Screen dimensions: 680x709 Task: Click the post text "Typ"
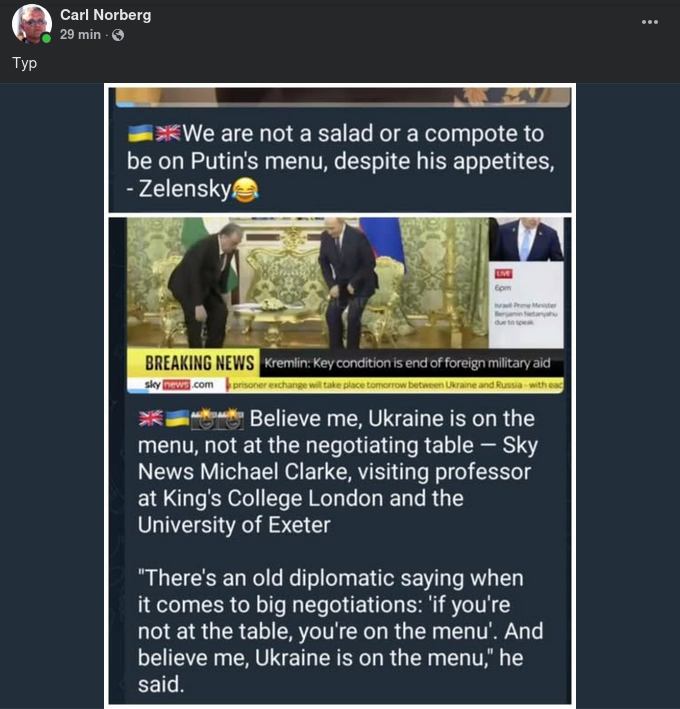[x=24, y=64]
